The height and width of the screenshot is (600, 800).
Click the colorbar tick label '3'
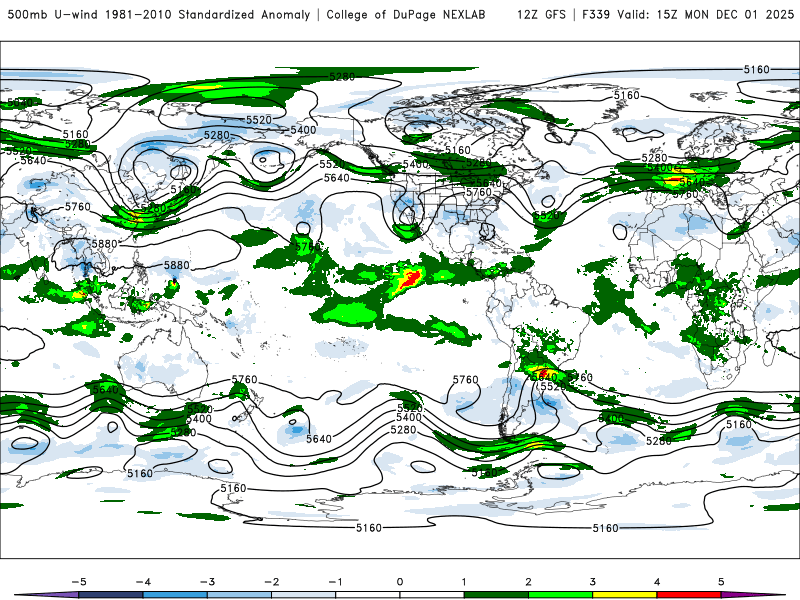pyautogui.click(x=593, y=582)
